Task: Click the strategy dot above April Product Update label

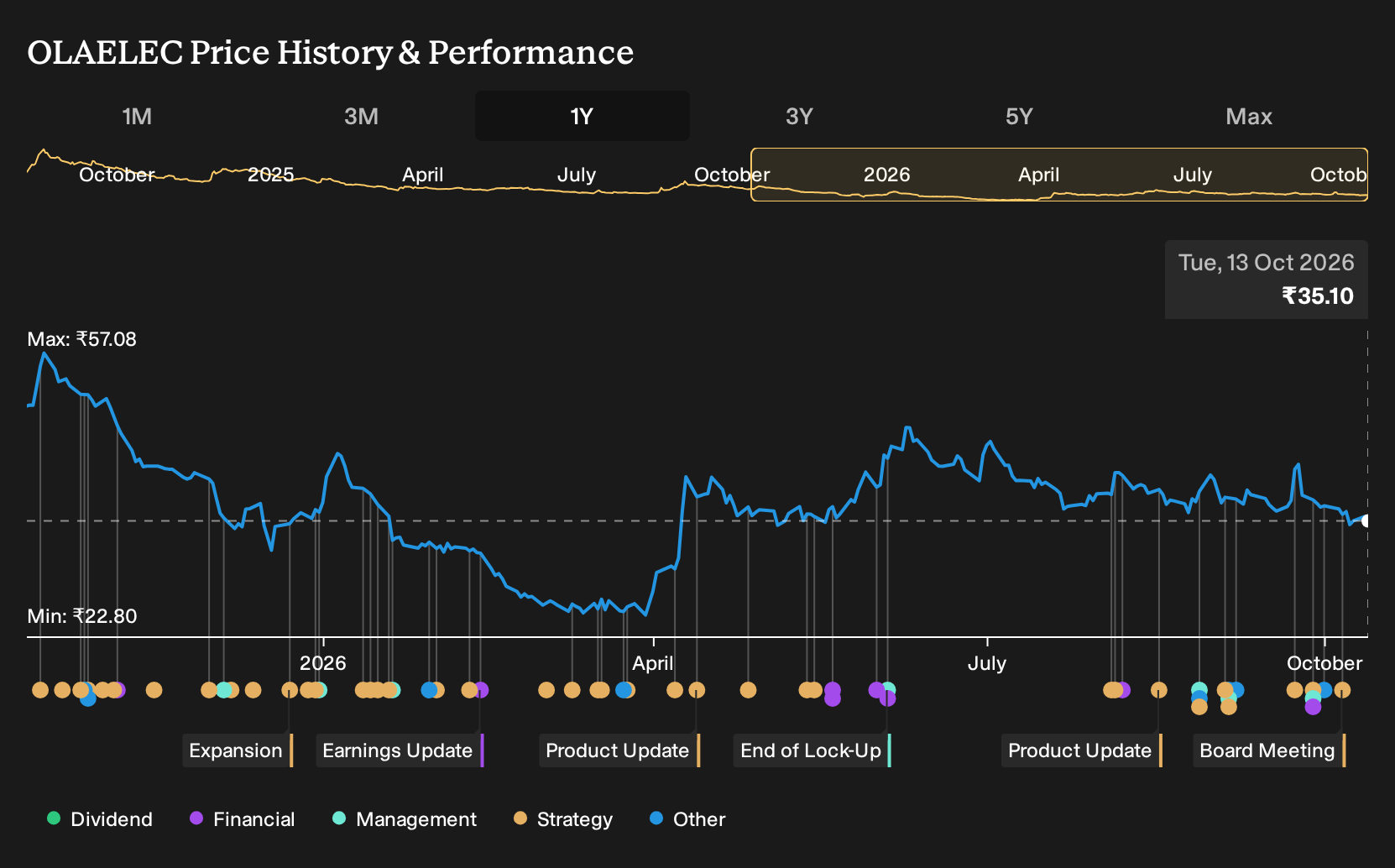Action: click(x=697, y=690)
